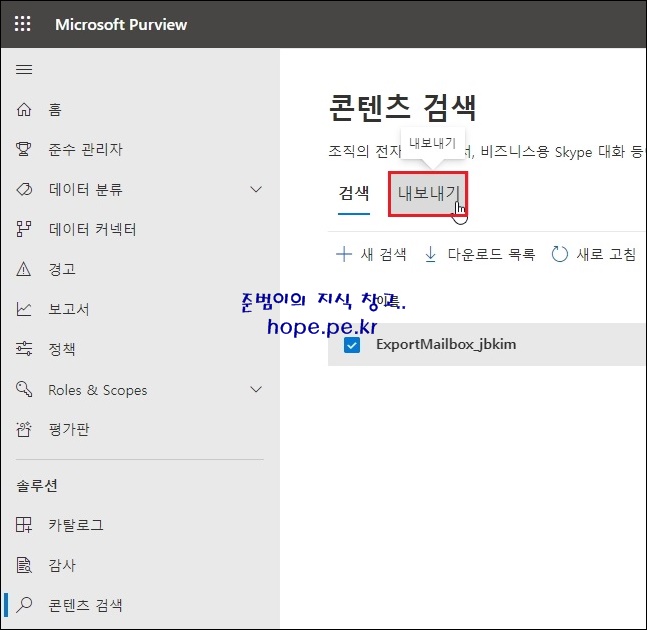Click the 다운로드 목록 button

[480, 254]
